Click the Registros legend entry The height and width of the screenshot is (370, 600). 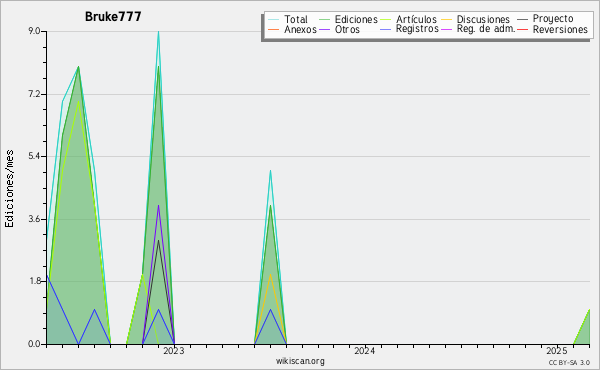(x=409, y=29)
